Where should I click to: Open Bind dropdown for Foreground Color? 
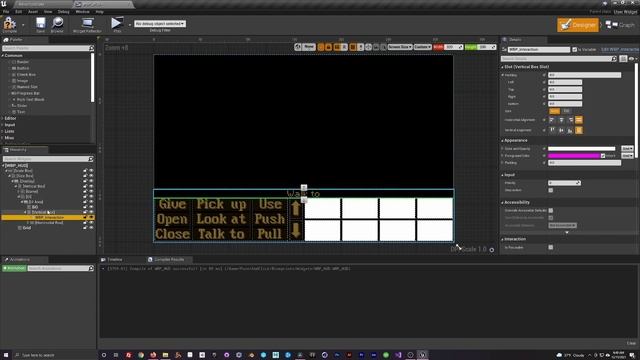[x=627, y=156]
